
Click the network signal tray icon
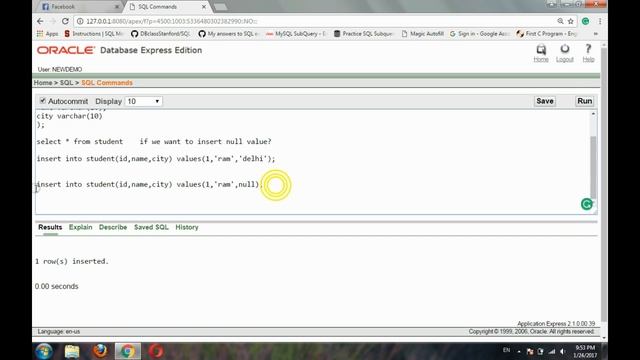point(552,351)
